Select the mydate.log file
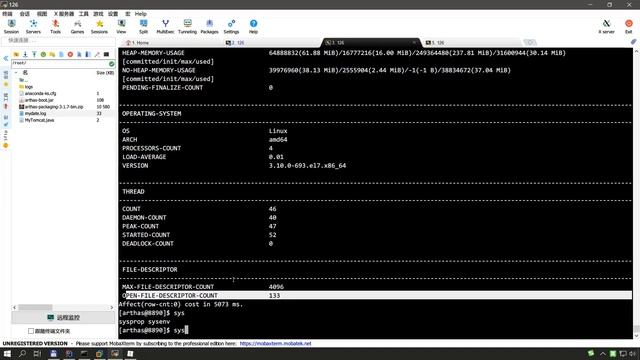The height and width of the screenshot is (360, 640). [x=36, y=113]
